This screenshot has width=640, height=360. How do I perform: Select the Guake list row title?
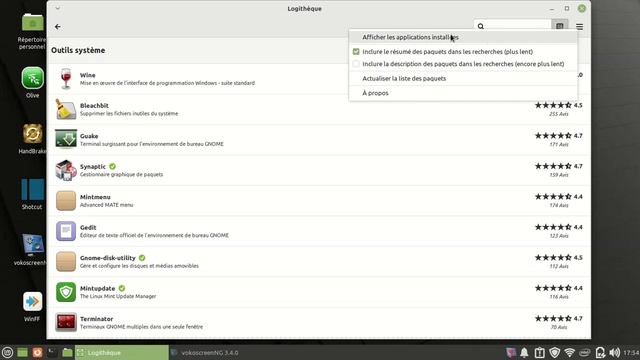point(89,136)
